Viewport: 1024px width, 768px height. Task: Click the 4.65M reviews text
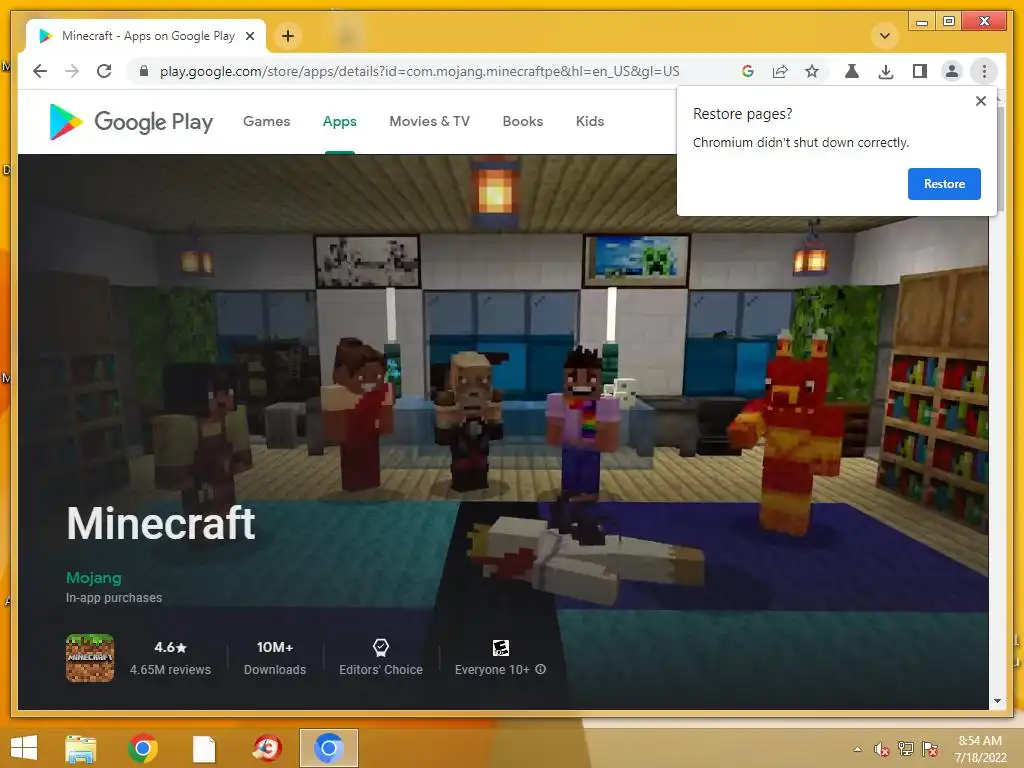click(170, 670)
